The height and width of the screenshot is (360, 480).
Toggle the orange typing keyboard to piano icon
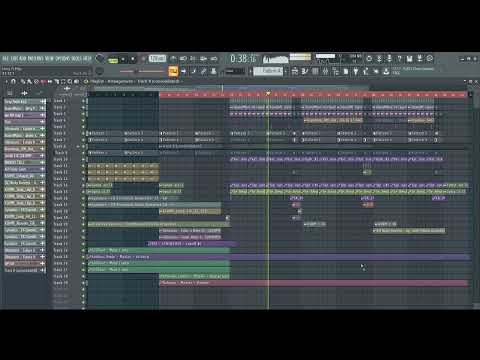173,71
